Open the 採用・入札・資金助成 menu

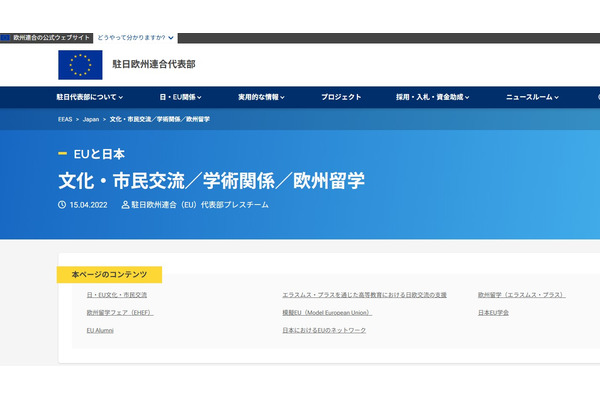(432, 97)
